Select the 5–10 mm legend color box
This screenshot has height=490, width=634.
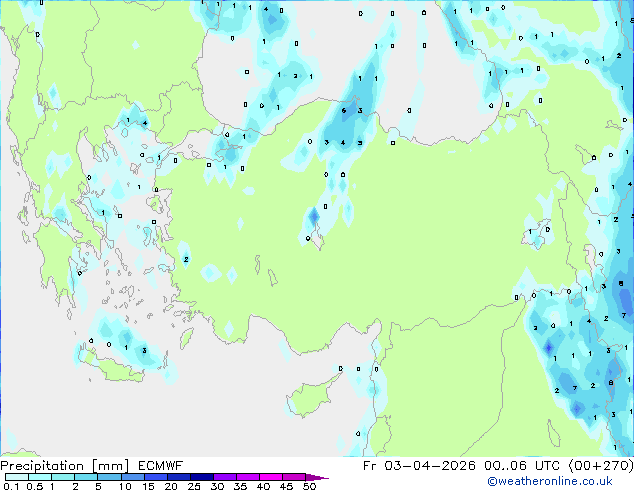pyautogui.click(x=109, y=477)
